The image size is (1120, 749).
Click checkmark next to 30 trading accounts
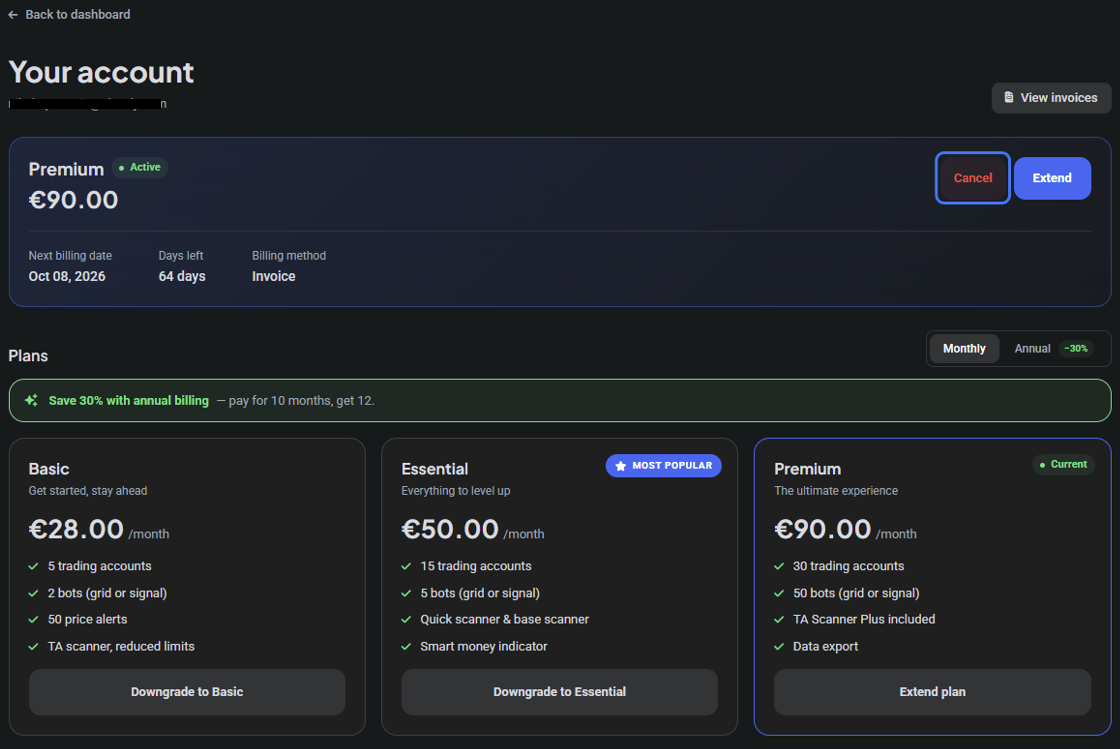[x=779, y=566]
